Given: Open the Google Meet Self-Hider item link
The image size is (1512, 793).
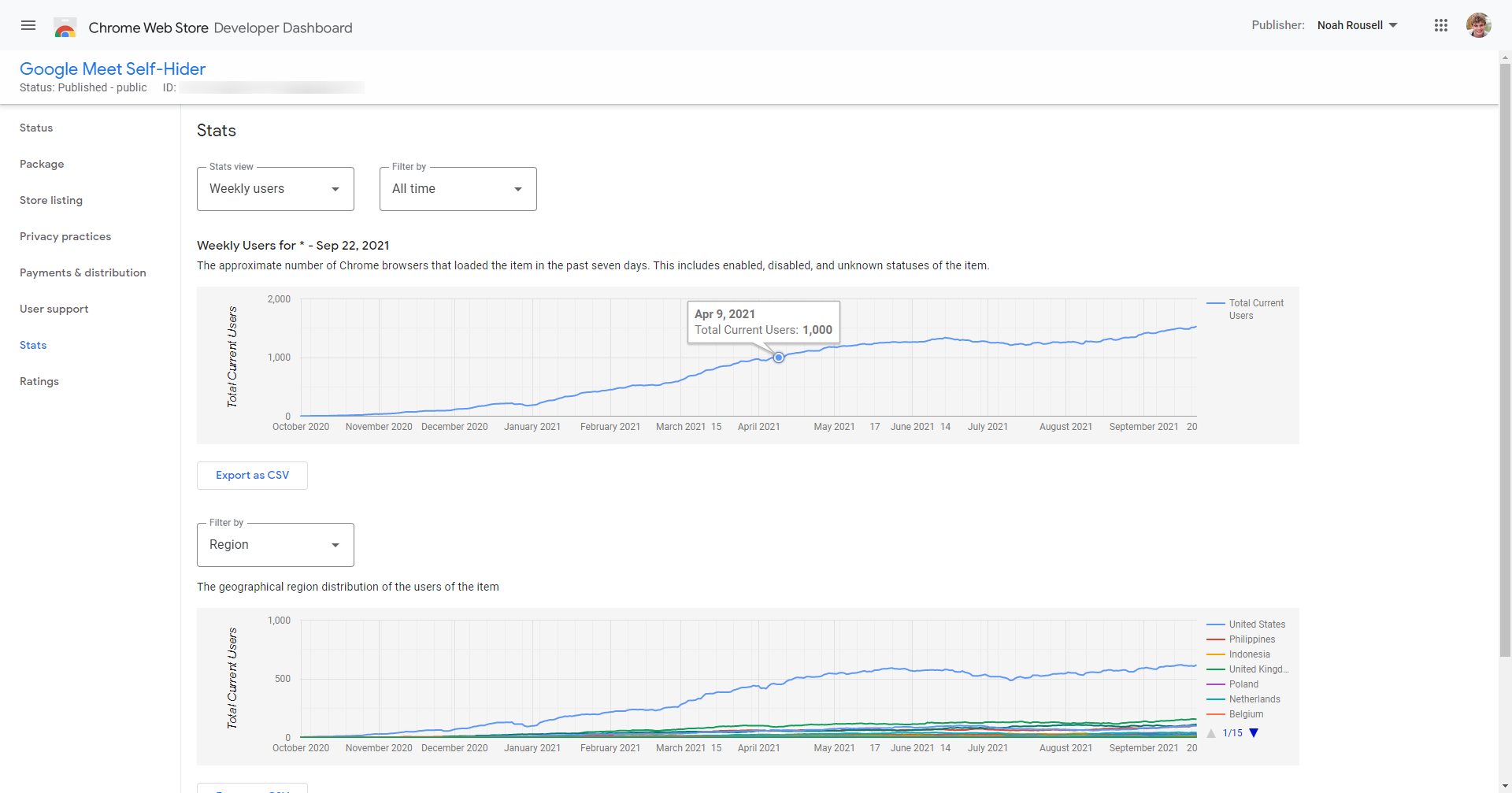Looking at the screenshot, I should [x=113, y=69].
